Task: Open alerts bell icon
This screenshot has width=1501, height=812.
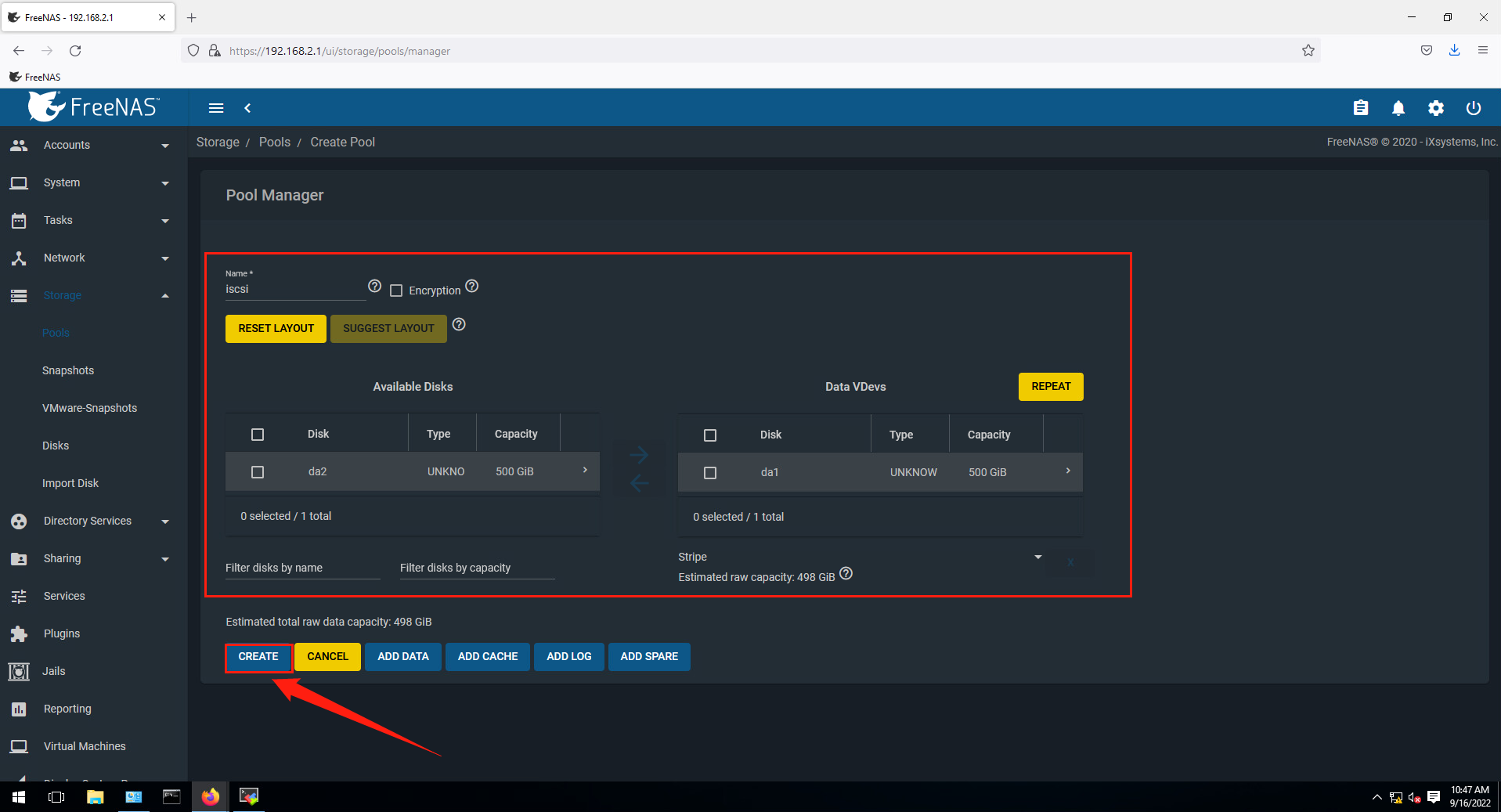Action: tap(1398, 108)
